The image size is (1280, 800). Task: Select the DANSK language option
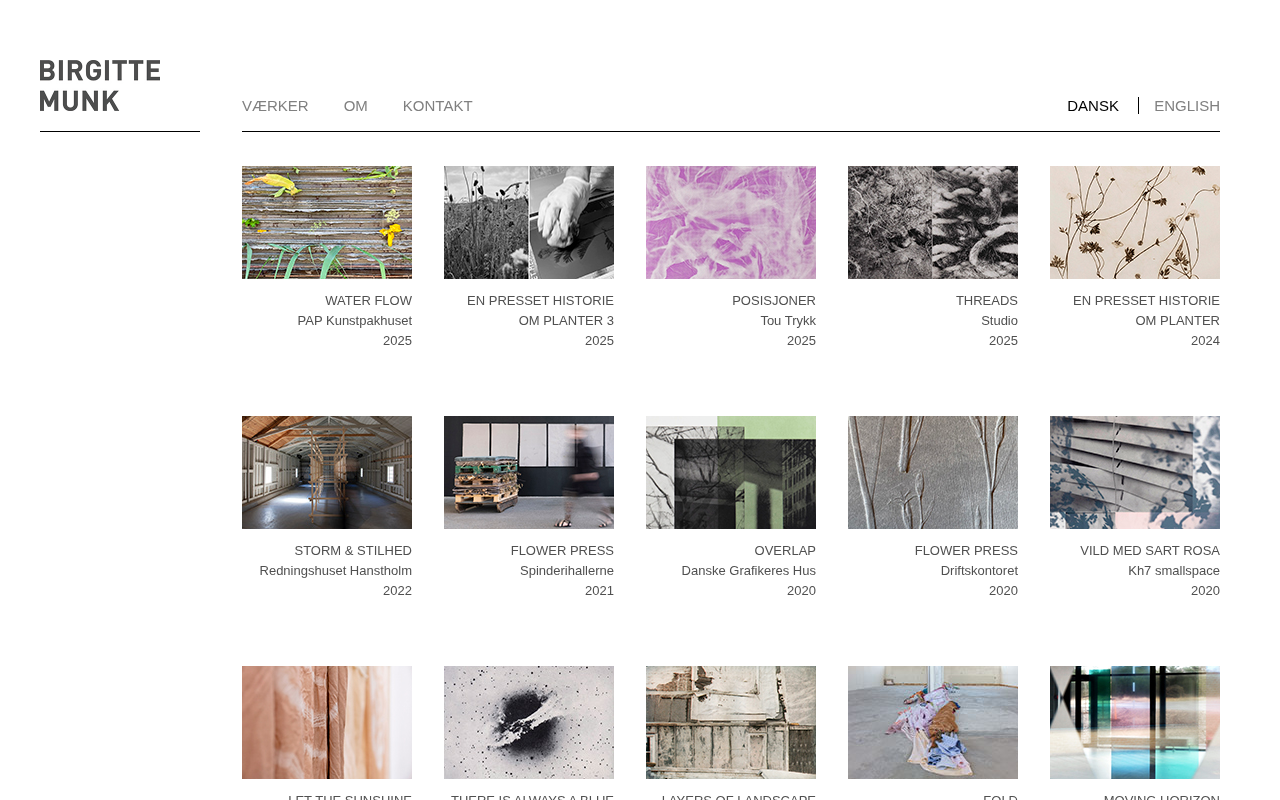(x=1093, y=106)
